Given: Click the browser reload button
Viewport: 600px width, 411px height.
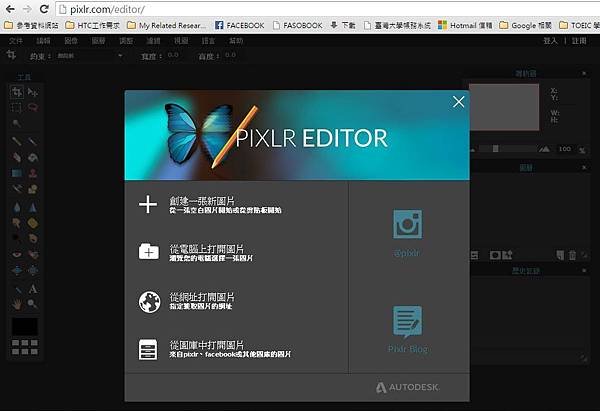Looking at the screenshot, I should click(x=44, y=9).
